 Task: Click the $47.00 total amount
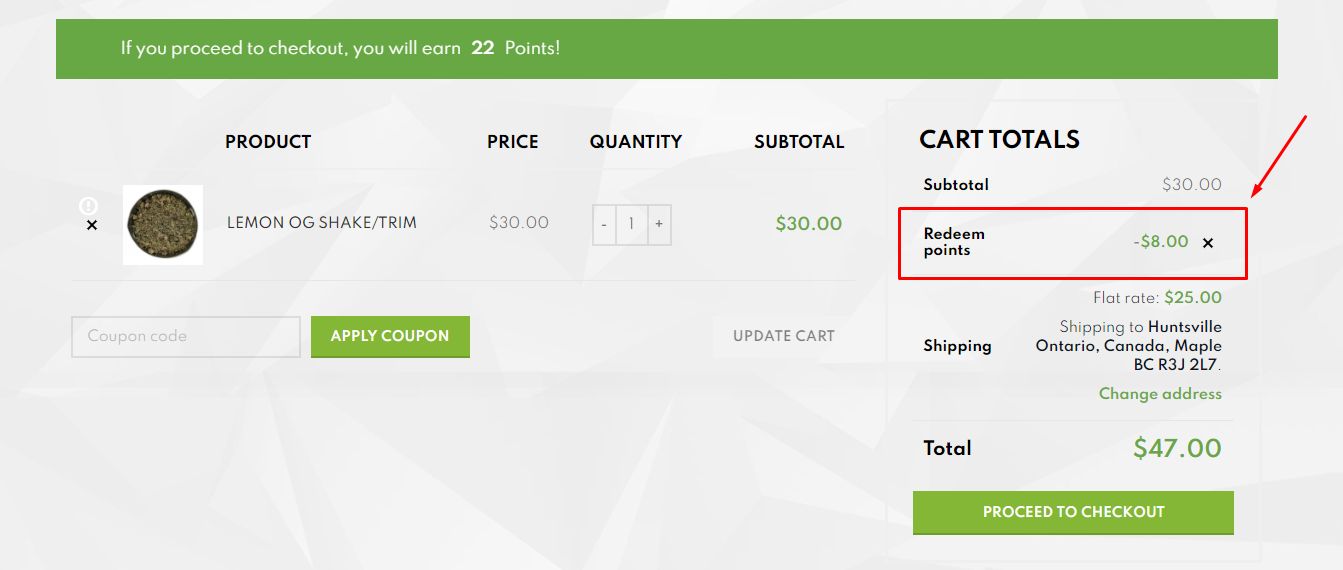1177,448
